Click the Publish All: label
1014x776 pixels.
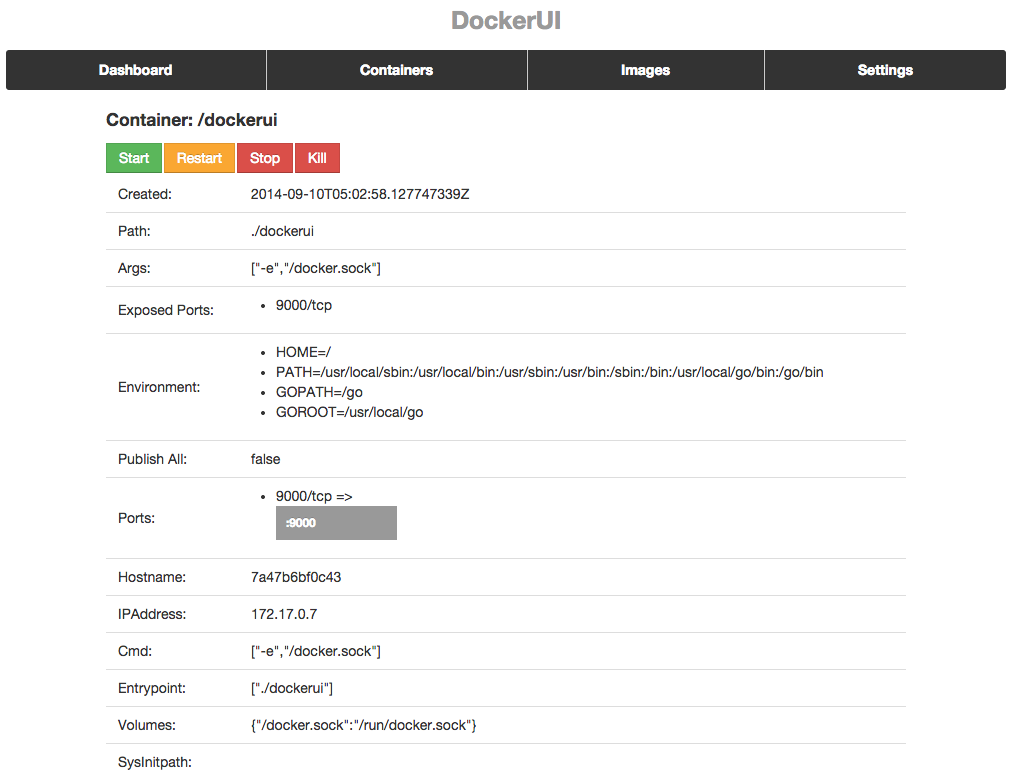[153, 459]
